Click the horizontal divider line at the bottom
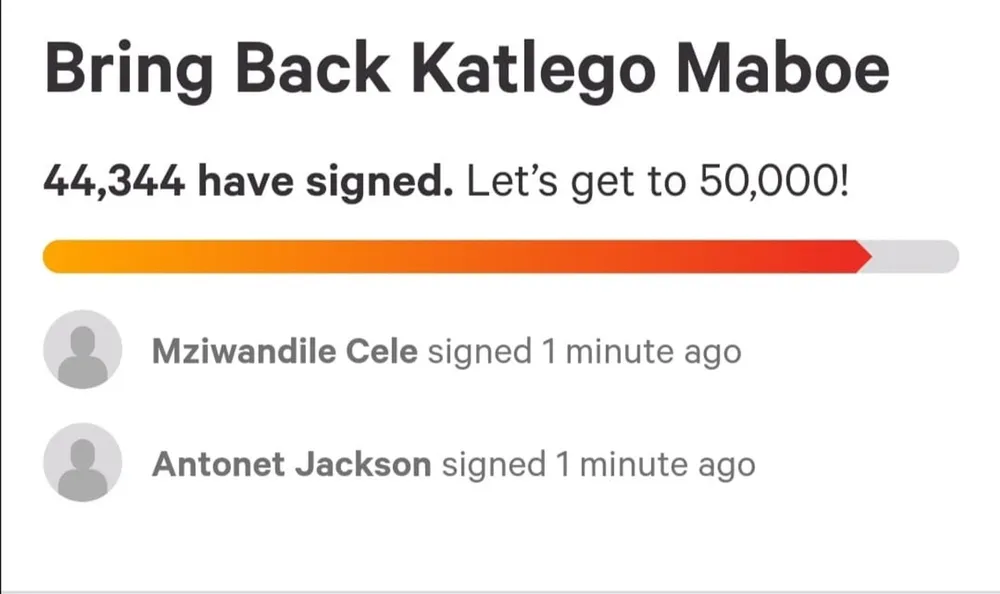This screenshot has height=594, width=1000. [x=500, y=590]
